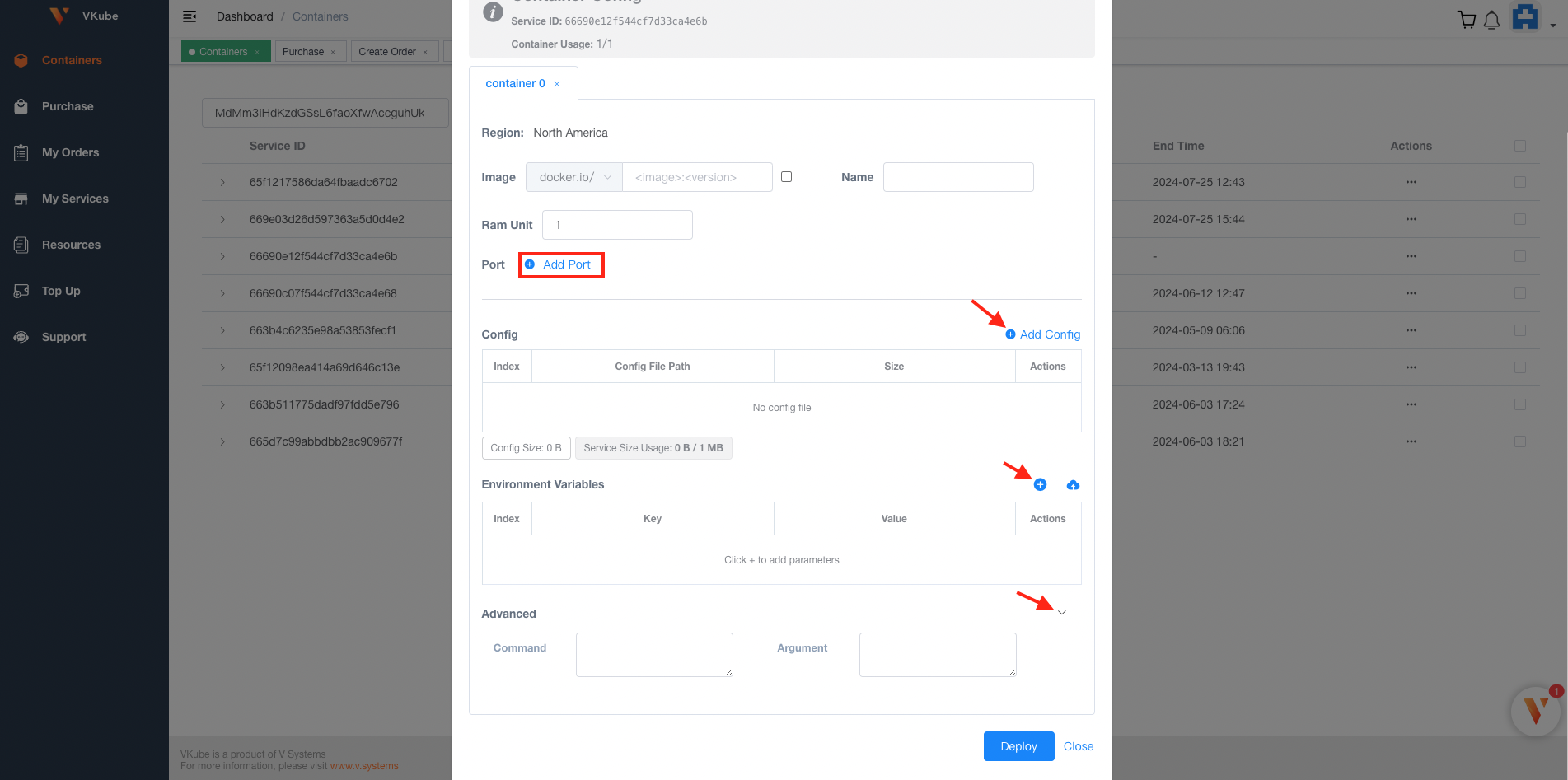This screenshot has height=780, width=1568.
Task: Open the user avatar menu
Action: (x=1525, y=17)
